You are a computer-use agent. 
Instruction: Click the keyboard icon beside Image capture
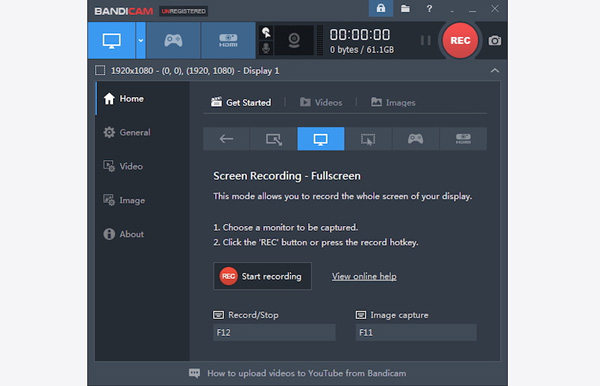tap(360, 315)
